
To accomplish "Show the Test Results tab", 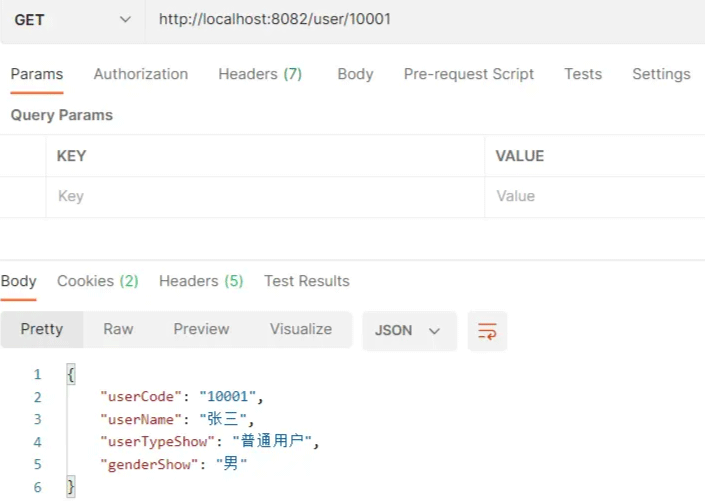I will 306,281.
